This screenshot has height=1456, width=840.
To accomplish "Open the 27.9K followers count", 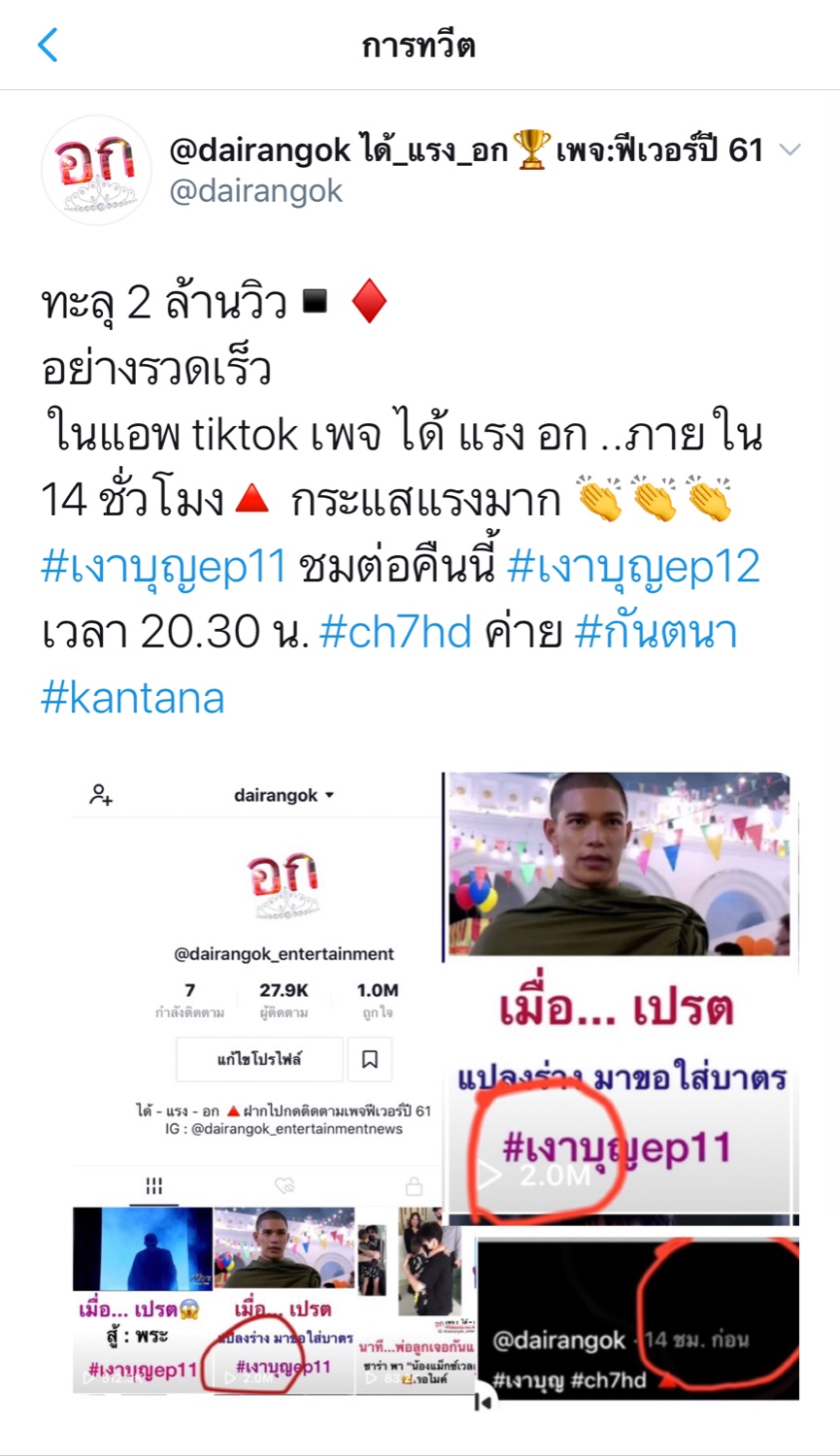I will [284, 1000].
